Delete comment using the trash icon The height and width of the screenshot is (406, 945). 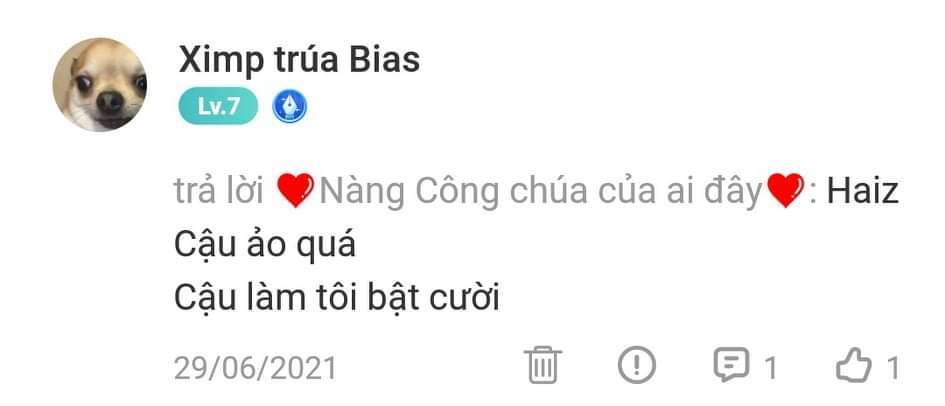coord(542,365)
